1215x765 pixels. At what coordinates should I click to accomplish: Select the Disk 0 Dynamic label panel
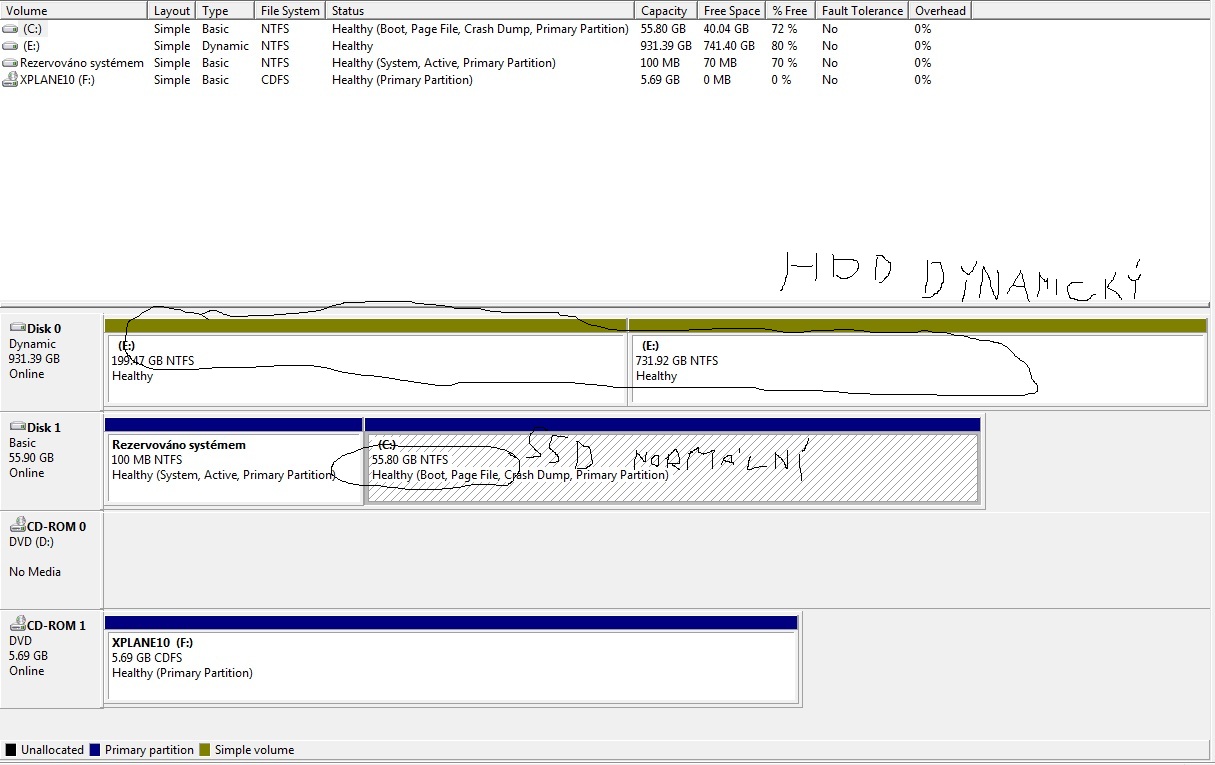51,360
